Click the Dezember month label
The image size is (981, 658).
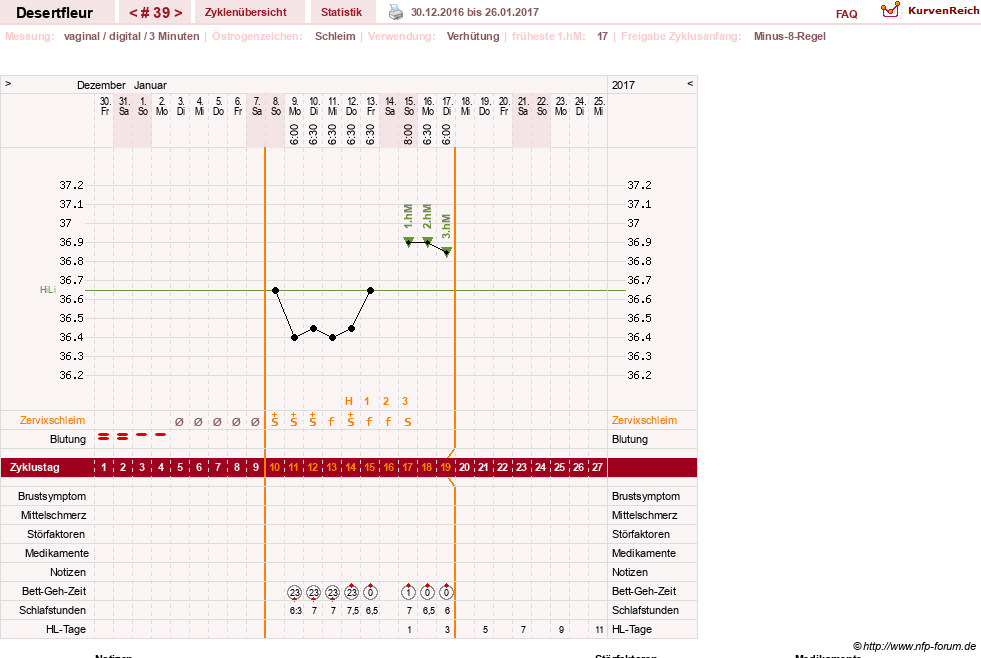pyautogui.click(x=101, y=85)
